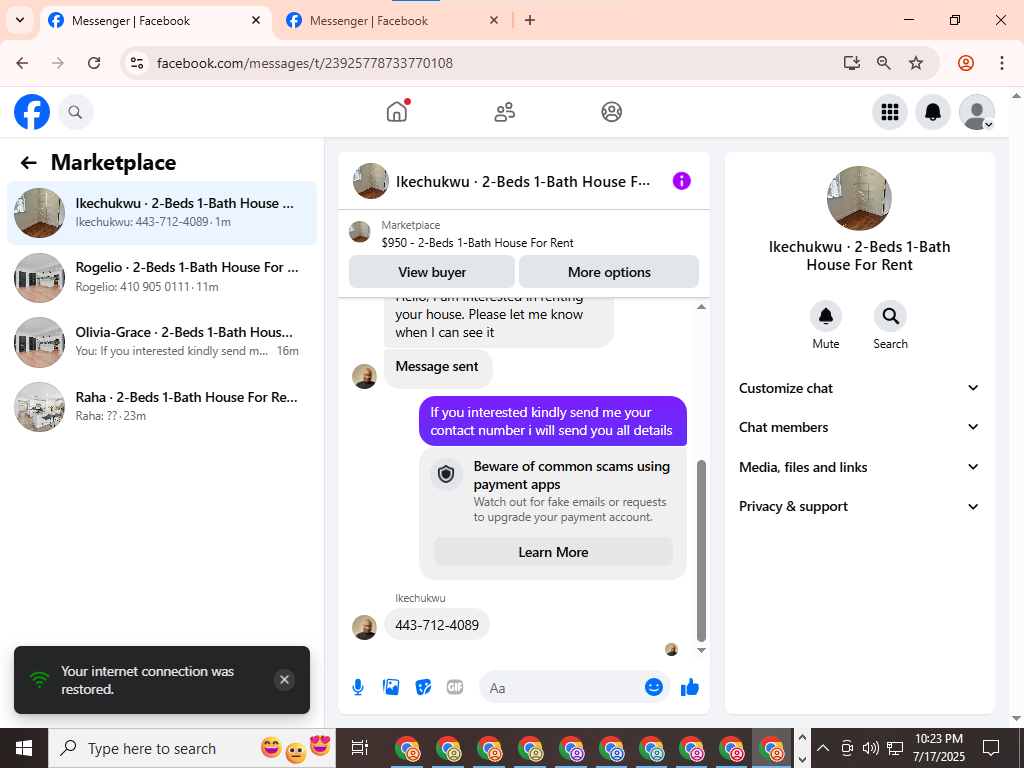Open Facebook search magnifier icon
Image resolution: width=1024 pixels, height=768 pixels.
(x=76, y=112)
